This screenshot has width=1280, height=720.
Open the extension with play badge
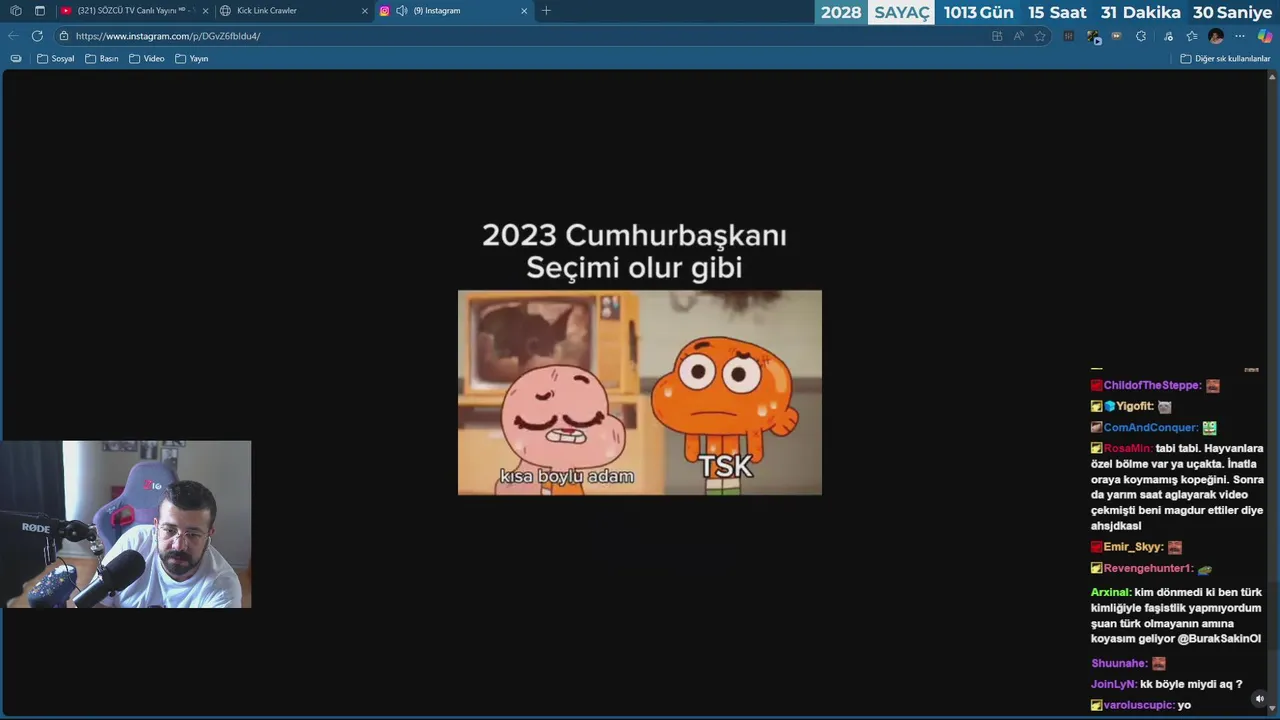1093,37
